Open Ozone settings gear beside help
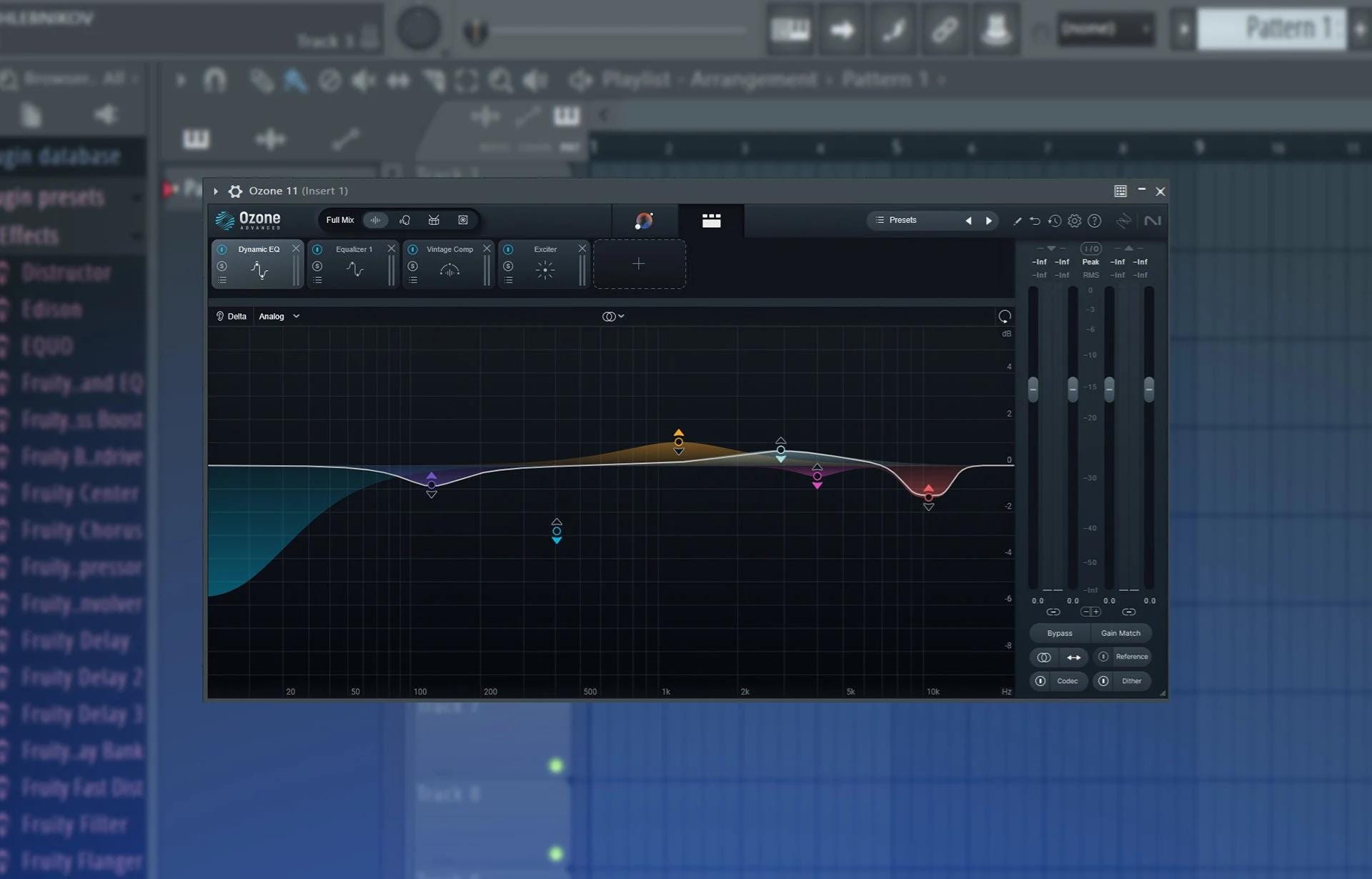 [1075, 221]
